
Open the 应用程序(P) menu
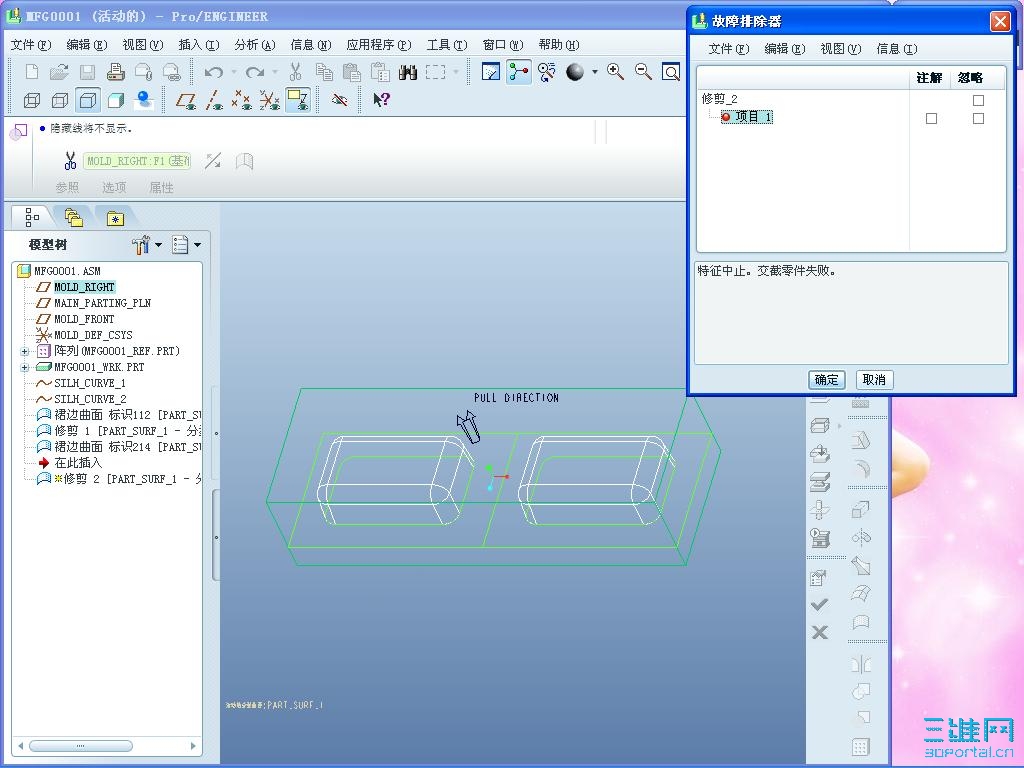[x=379, y=45]
